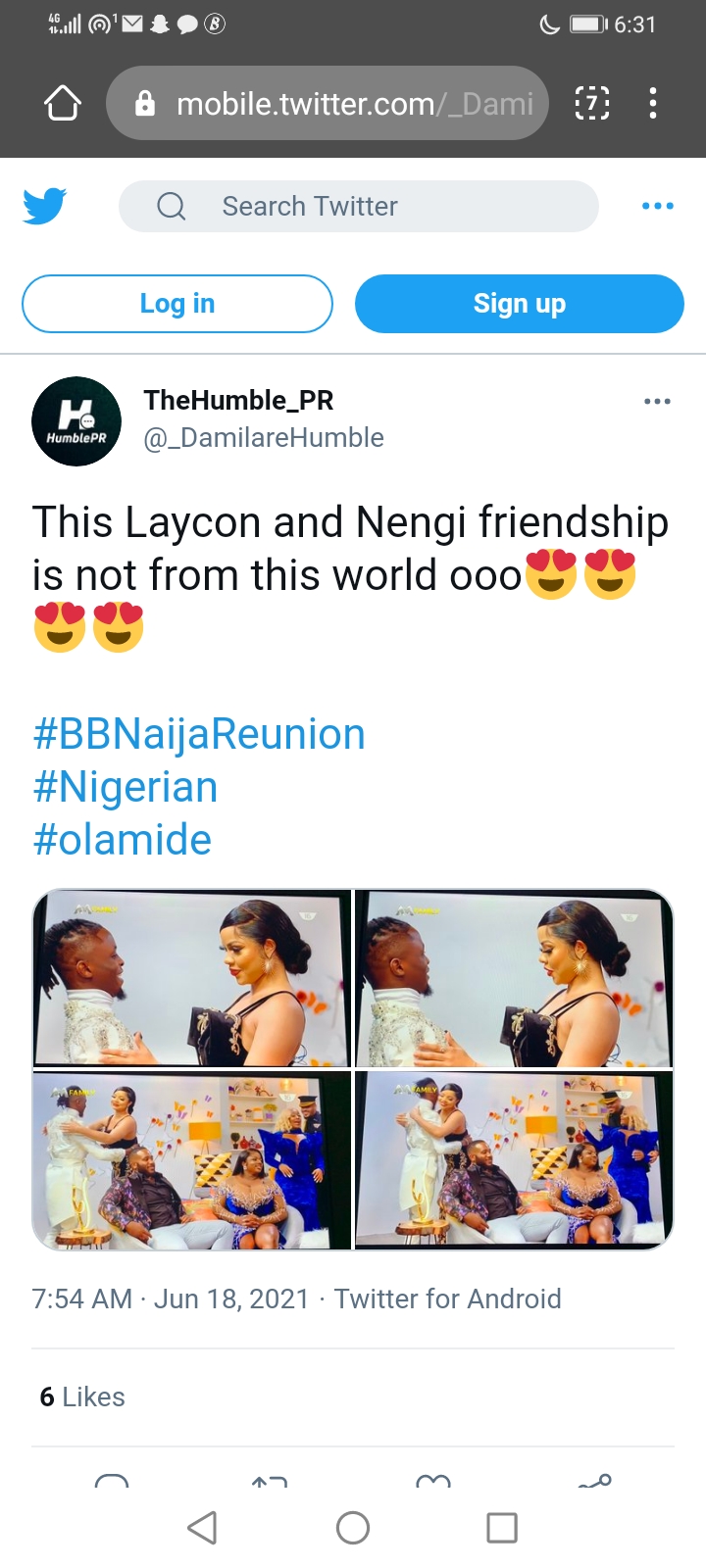Open the @_DamilareHumble profile handle
Screen dimensions: 706x1568
(264, 438)
